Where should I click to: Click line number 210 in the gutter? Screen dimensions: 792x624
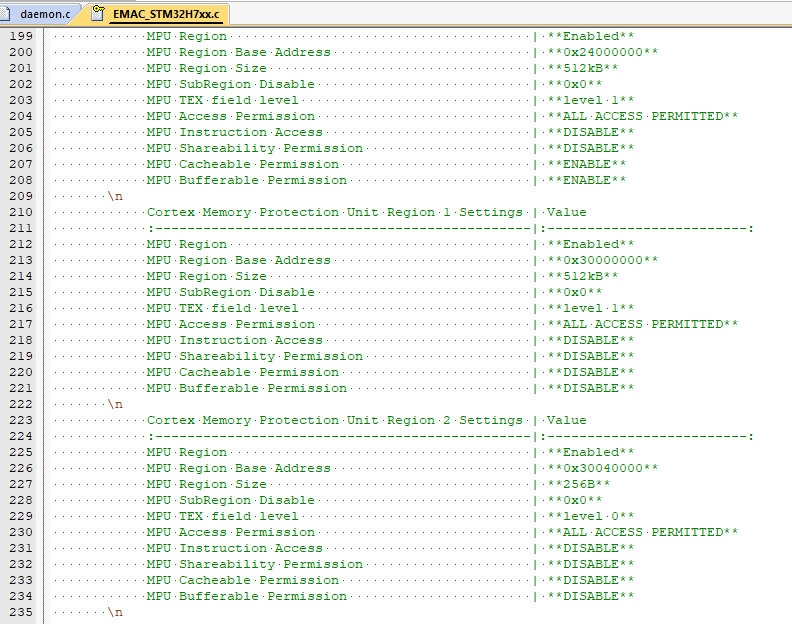point(21,212)
